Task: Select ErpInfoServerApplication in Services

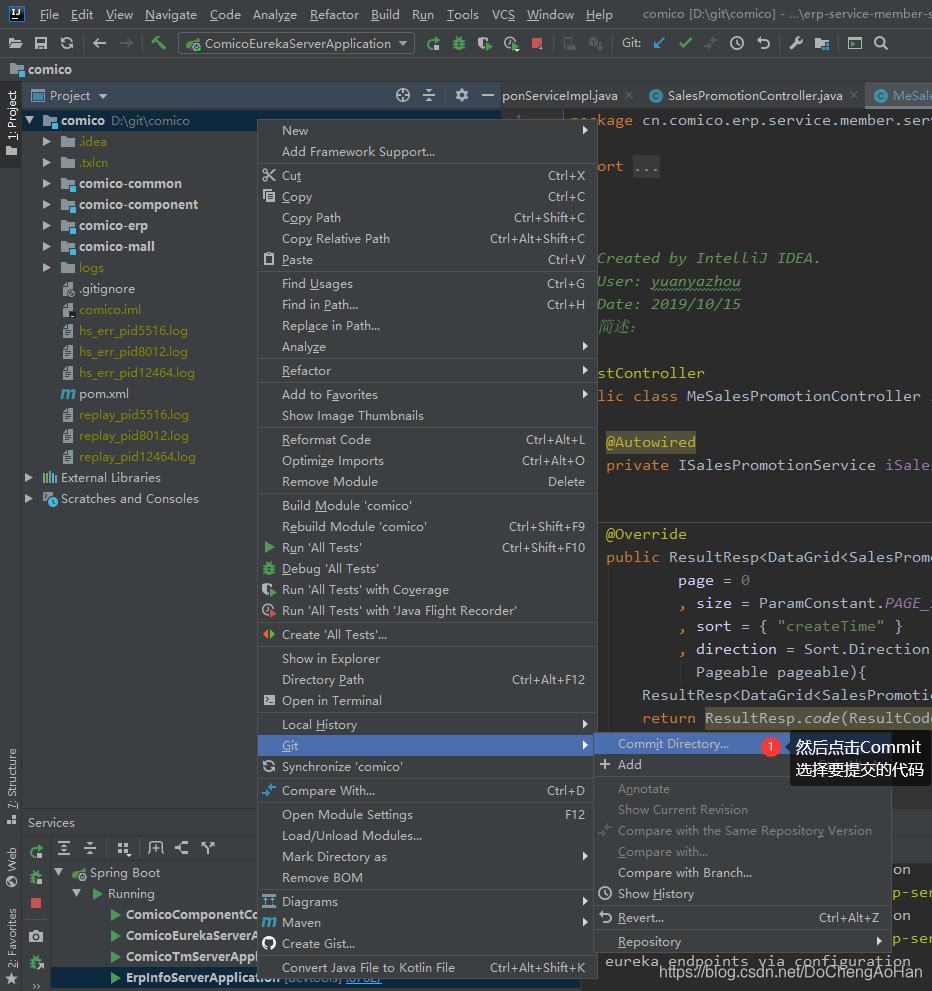Action: [202, 978]
